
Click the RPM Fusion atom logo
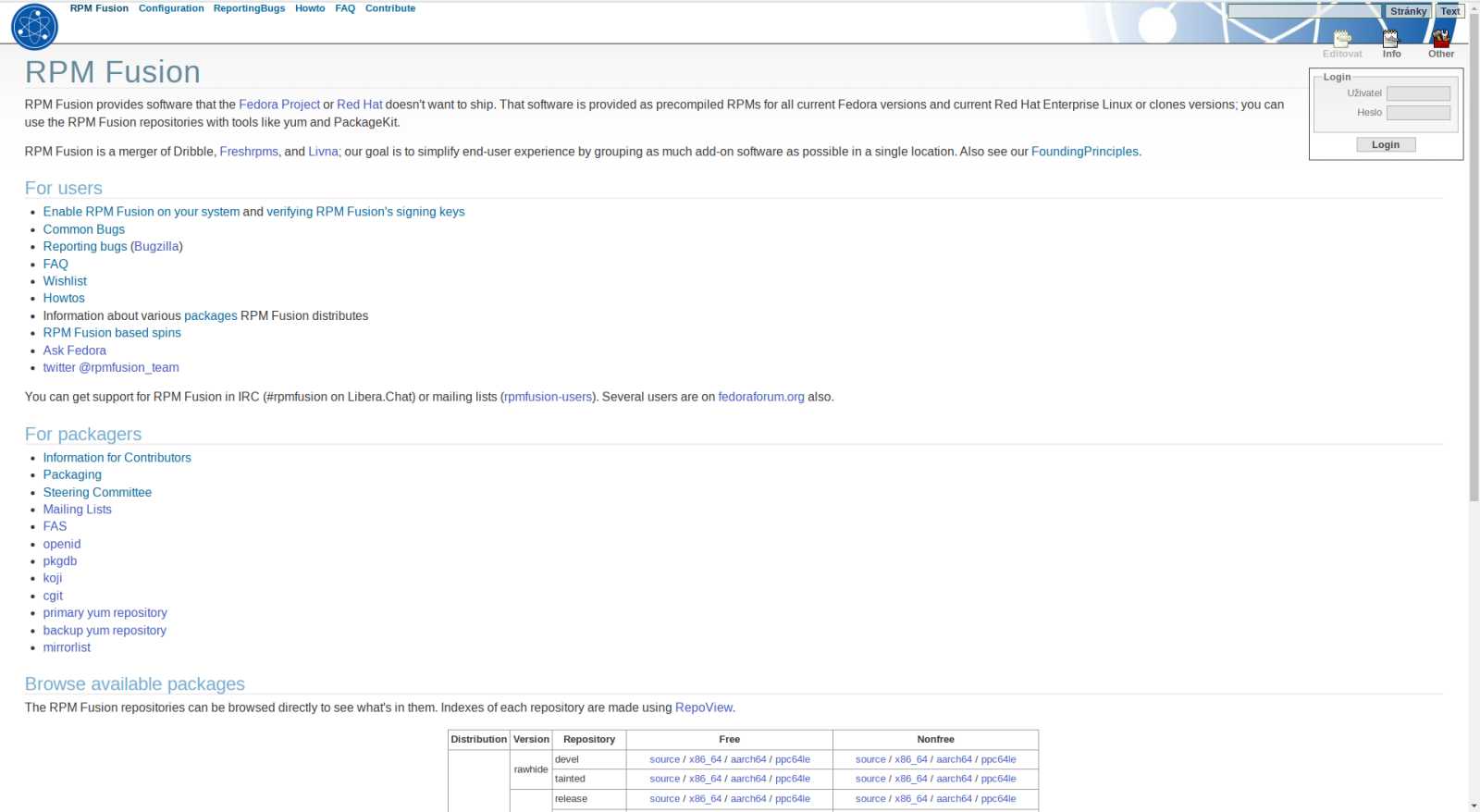click(x=34, y=26)
